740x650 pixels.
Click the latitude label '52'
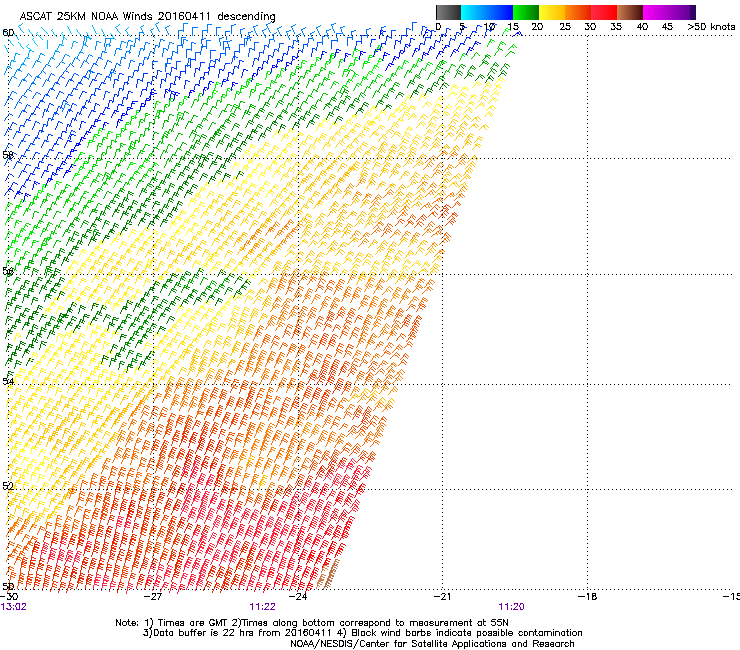[x=8, y=486]
